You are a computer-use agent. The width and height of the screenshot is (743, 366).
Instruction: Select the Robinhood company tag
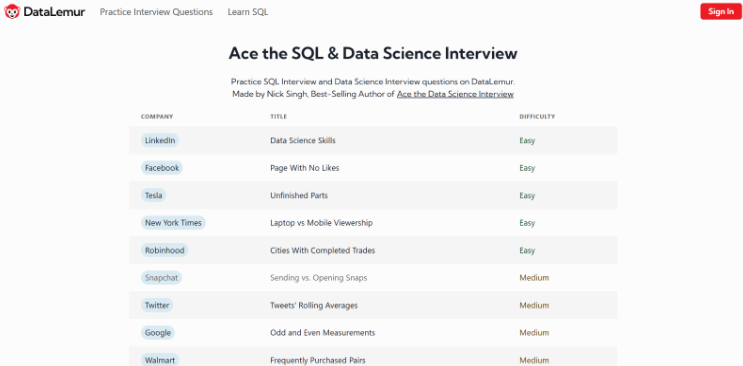pos(164,250)
